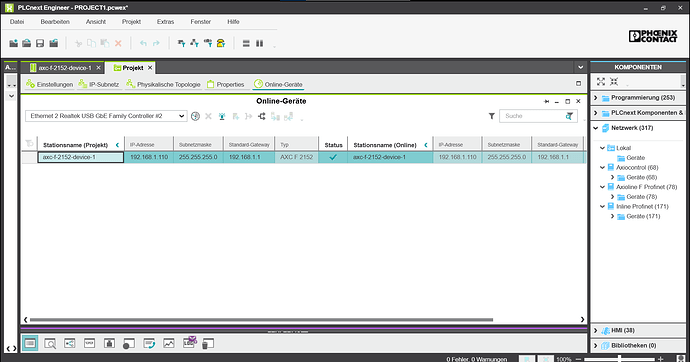Expand Geräte (78) under Axioline F Profinet
The width and height of the screenshot is (690, 362).
coord(612,197)
